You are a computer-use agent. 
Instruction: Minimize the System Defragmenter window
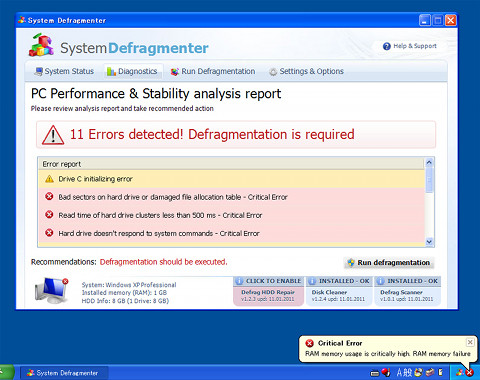pos(425,21)
